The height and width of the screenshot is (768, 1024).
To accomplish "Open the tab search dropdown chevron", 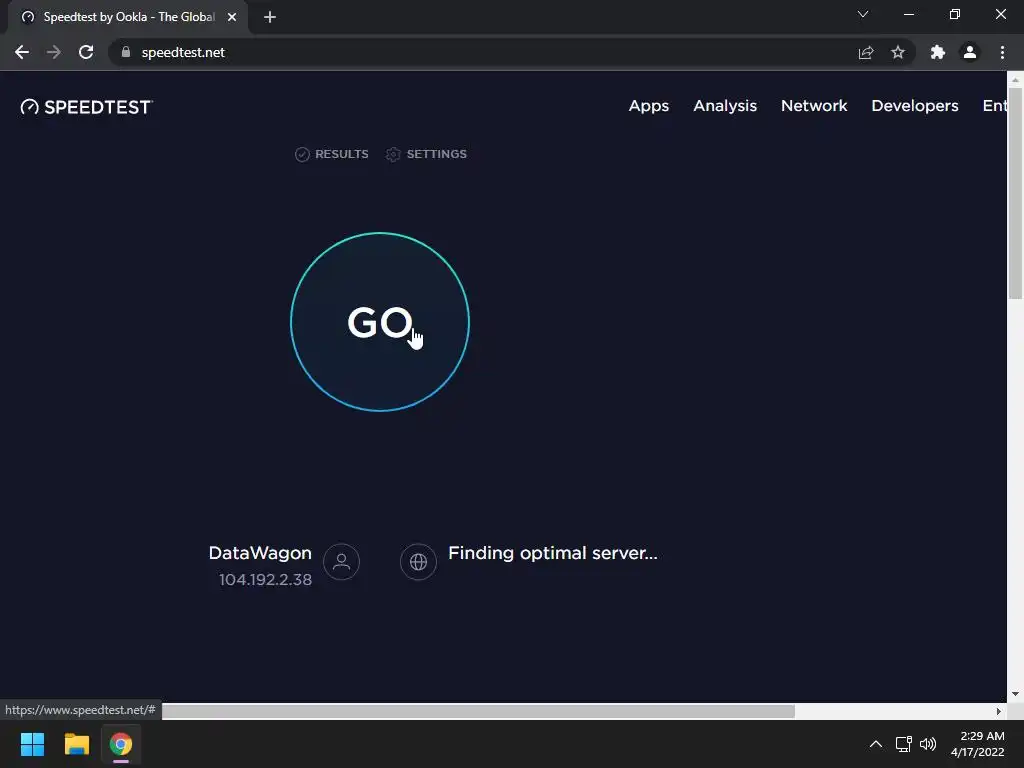I will pos(863,14).
